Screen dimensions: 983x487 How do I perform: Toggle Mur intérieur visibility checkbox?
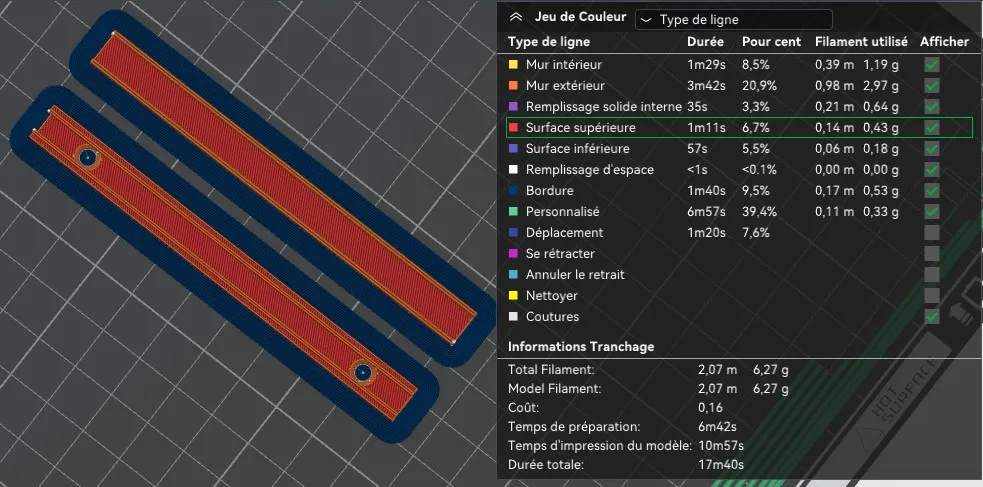point(932,65)
